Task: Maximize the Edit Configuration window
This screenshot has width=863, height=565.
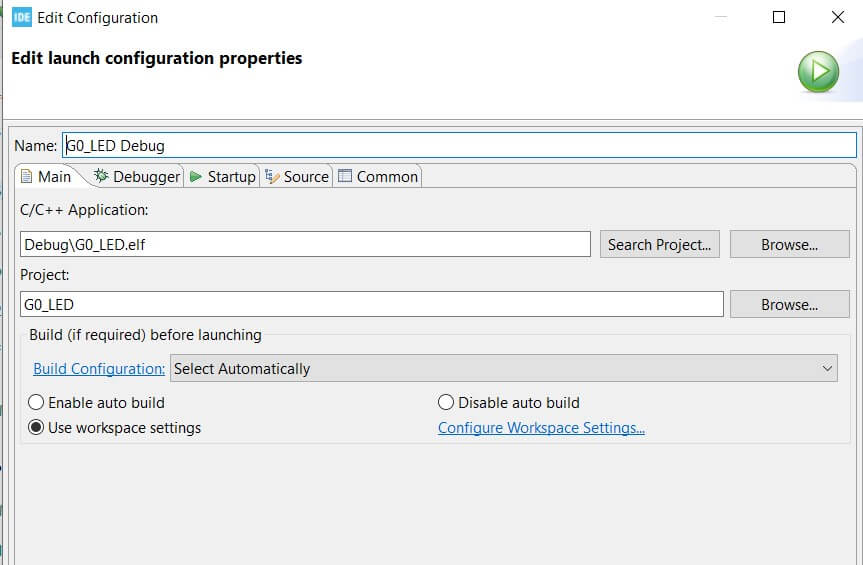Action: pos(779,17)
